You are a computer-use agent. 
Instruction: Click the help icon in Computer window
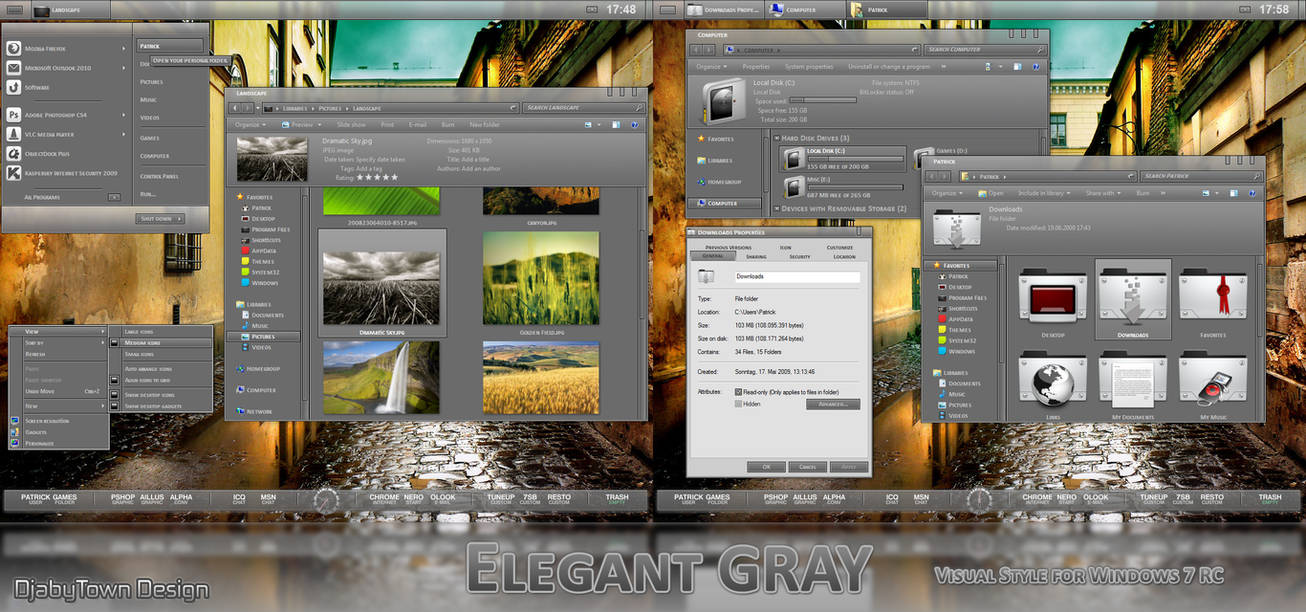[x=1034, y=67]
